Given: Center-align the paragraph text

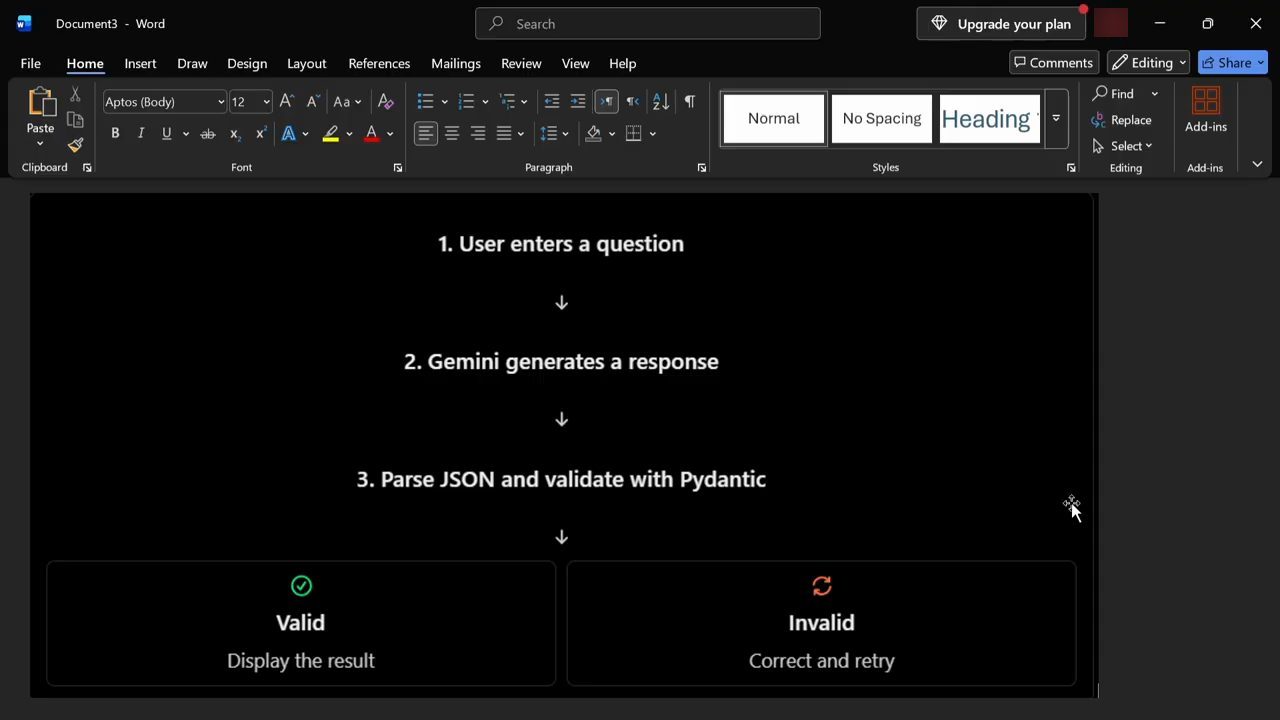Looking at the screenshot, I should pyautogui.click(x=452, y=133).
